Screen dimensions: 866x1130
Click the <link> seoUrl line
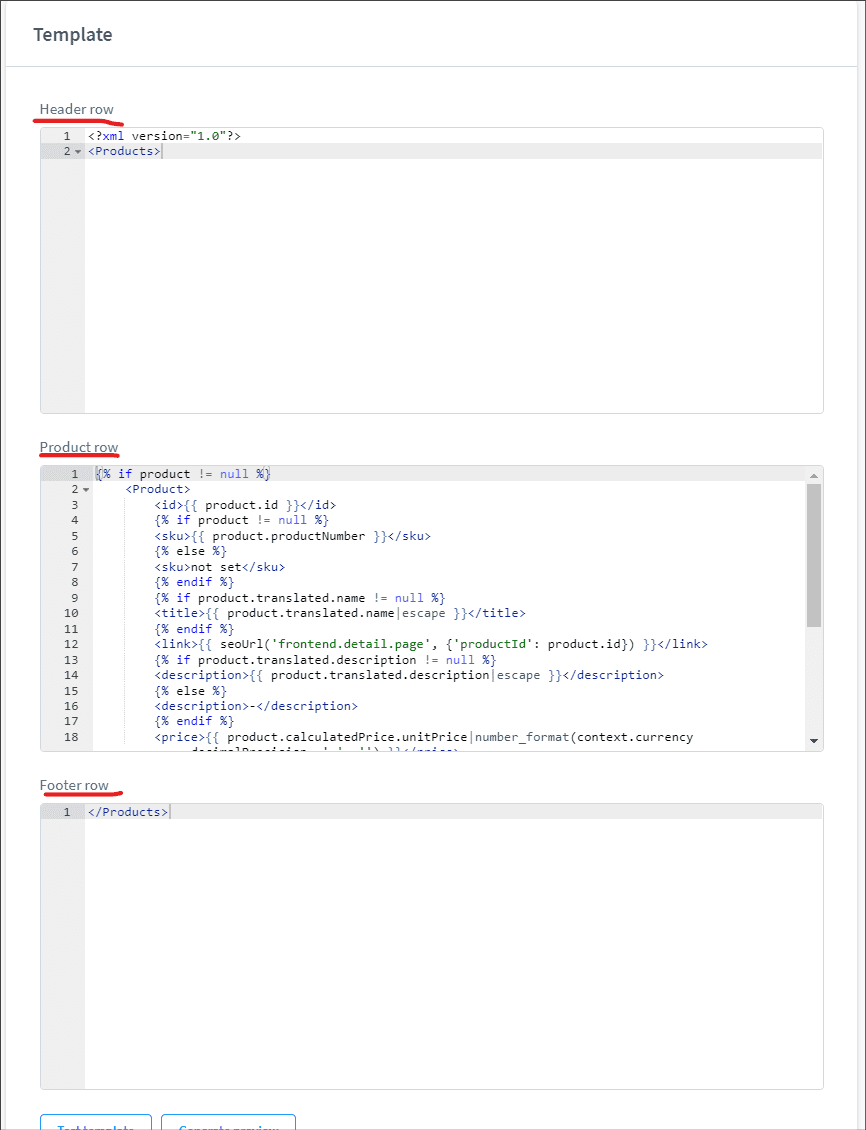click(x=431, y=644)
